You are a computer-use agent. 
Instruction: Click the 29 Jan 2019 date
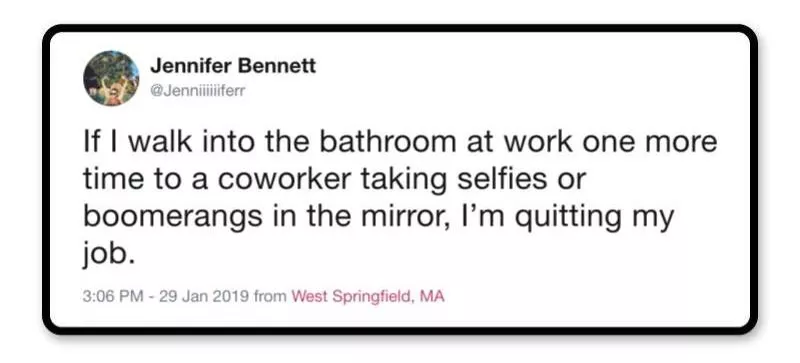tap(204, 296)
